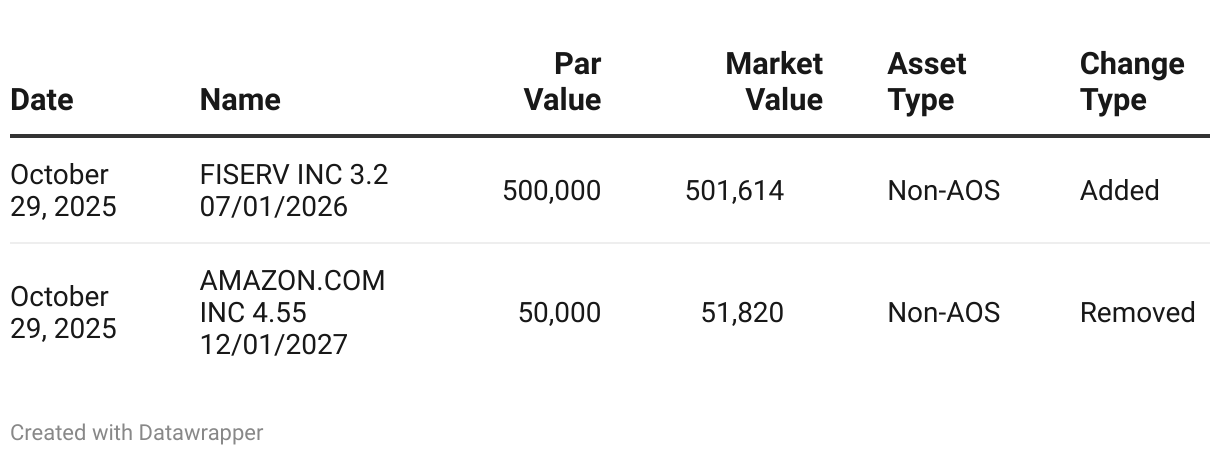1220x456 pixels.
Task: Click the 50,000 par value cell
Action: (560, 313)
